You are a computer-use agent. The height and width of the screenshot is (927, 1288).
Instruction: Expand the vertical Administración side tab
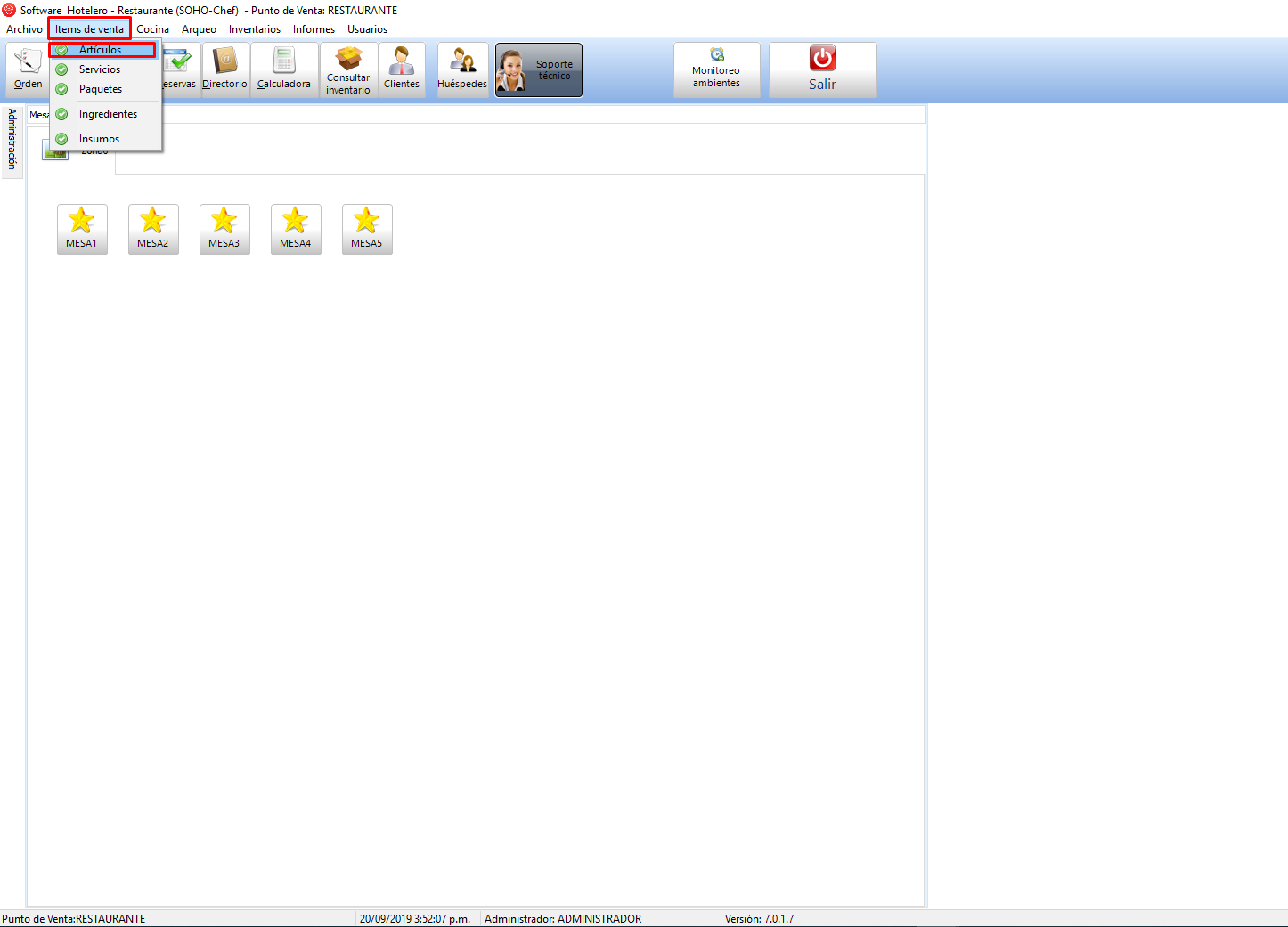(x=12, y=139)
